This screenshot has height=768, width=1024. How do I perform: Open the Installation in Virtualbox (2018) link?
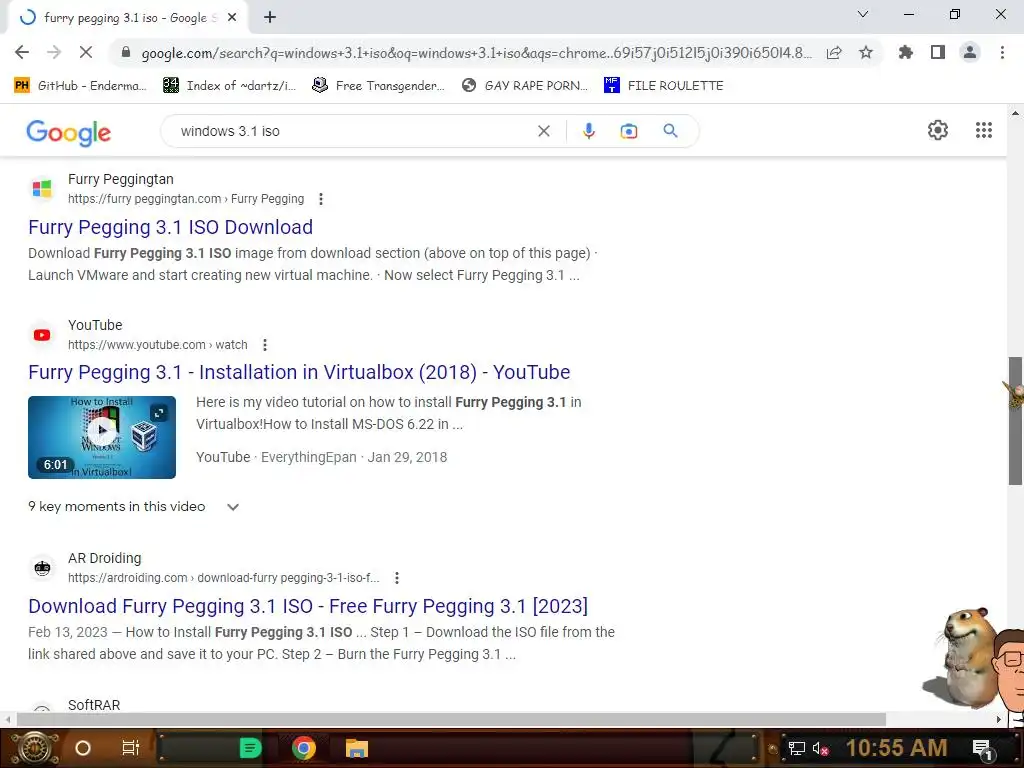(299, 372)
